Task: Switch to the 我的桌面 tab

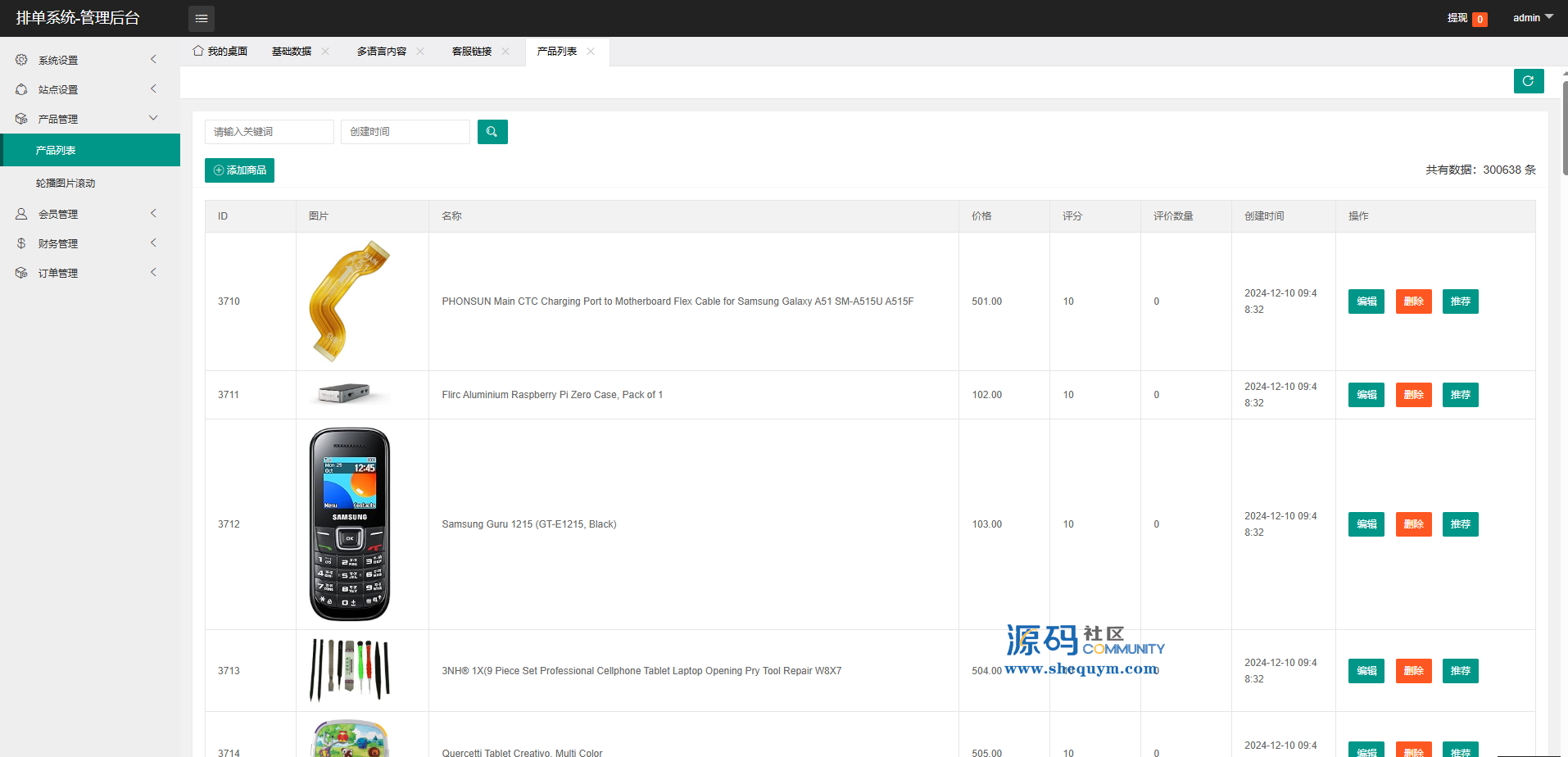Action: pyautogui.click(x=220, y=52)
